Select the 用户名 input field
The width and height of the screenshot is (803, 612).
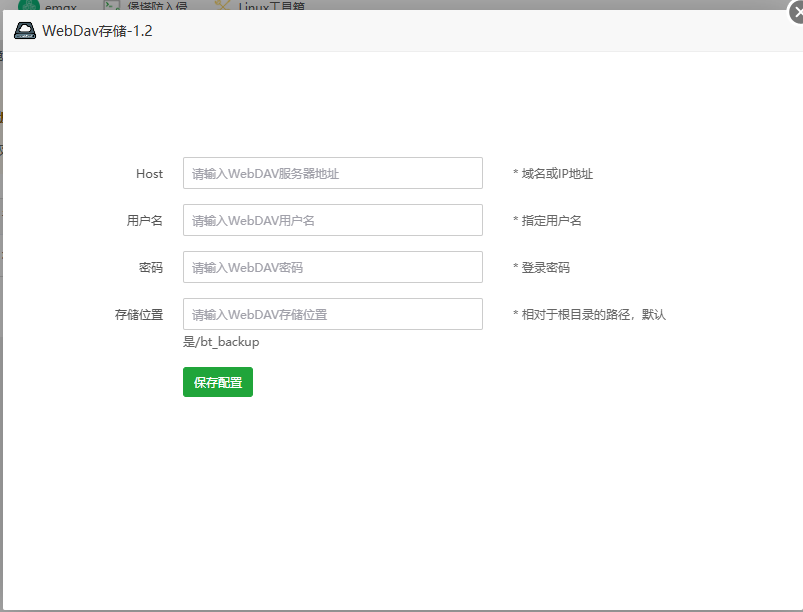pyautogui.click(x=333, y=220)
